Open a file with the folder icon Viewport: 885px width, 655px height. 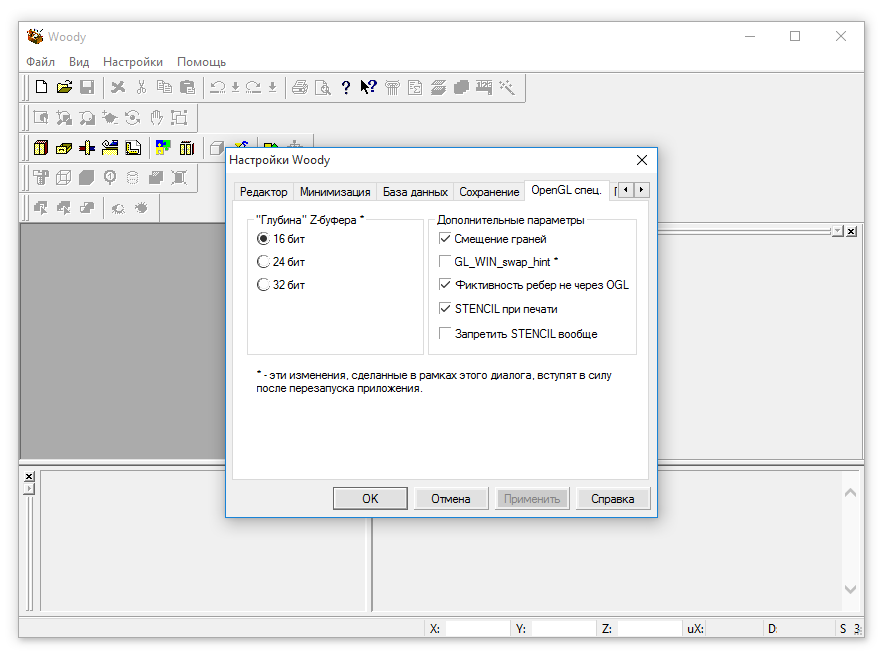pos(64,87)
